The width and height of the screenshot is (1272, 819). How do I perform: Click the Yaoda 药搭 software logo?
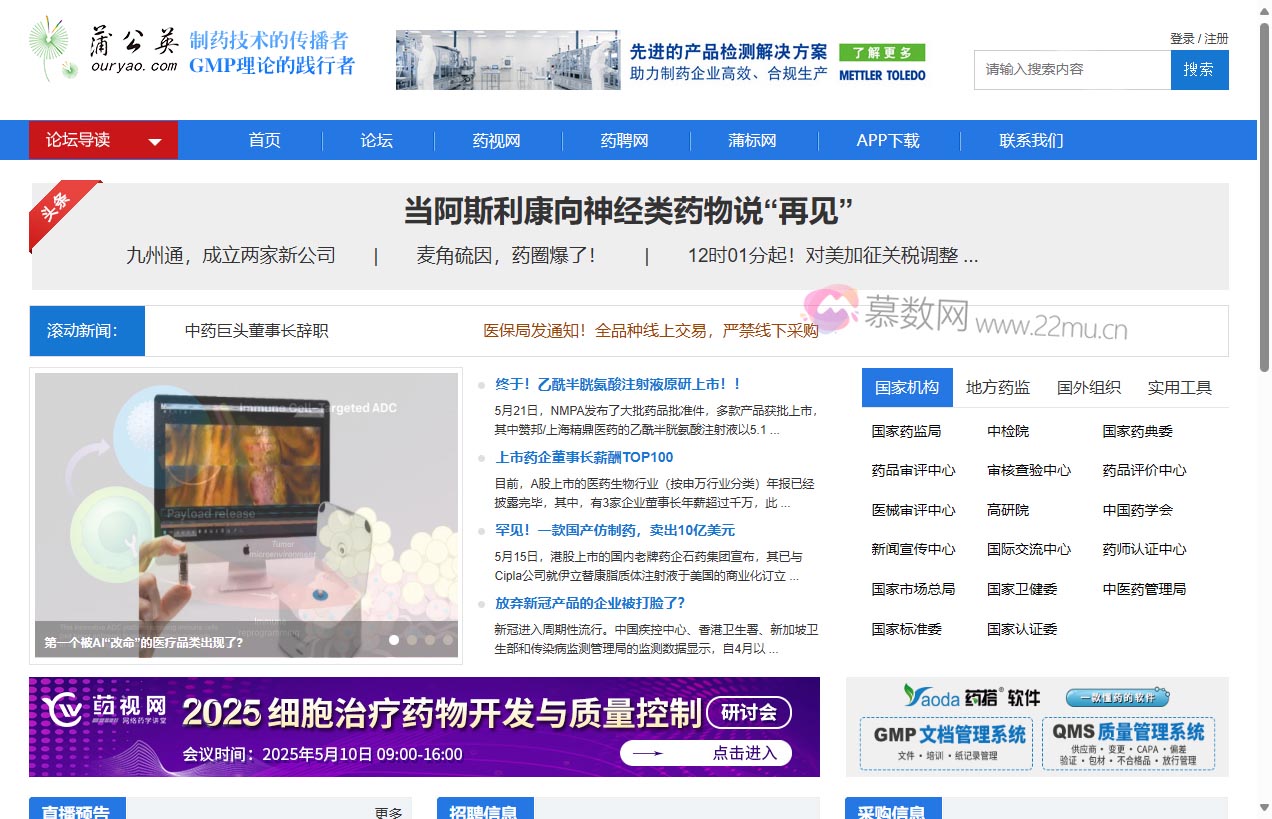pyautogui.click(x=971, y=697)
